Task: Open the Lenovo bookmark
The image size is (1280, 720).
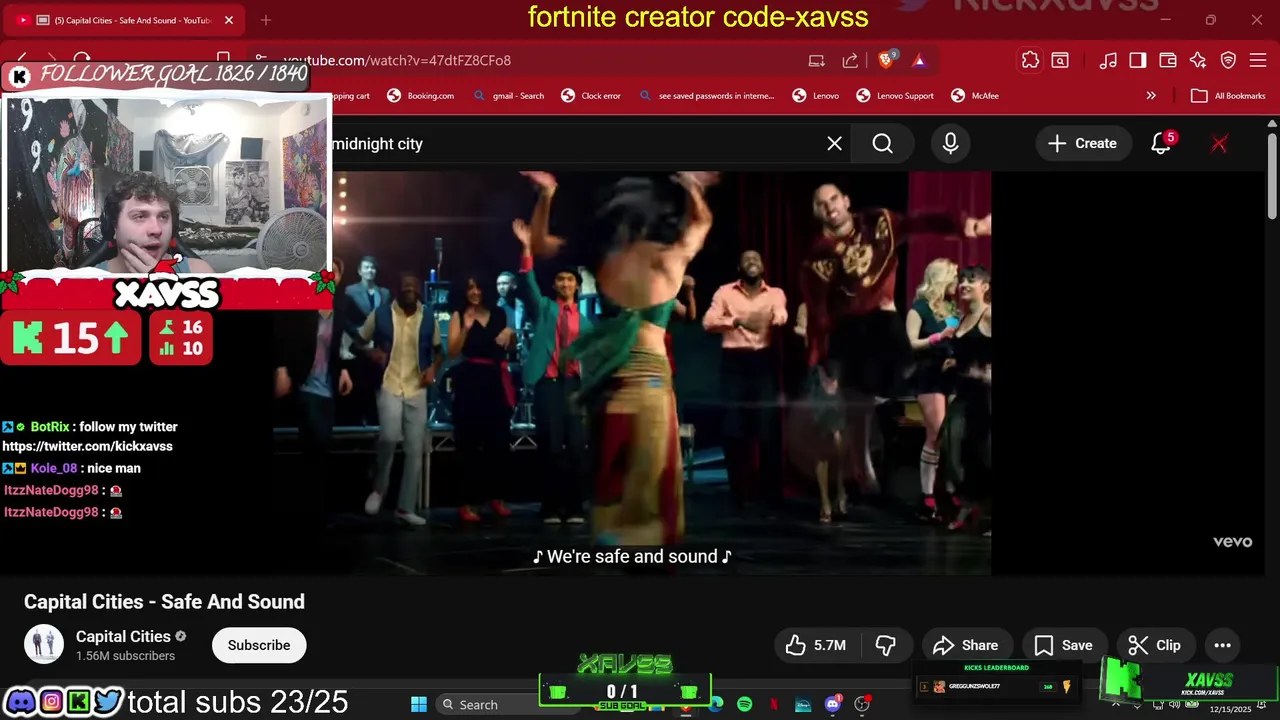Action: pyautogui.click(x=816, y=96)
